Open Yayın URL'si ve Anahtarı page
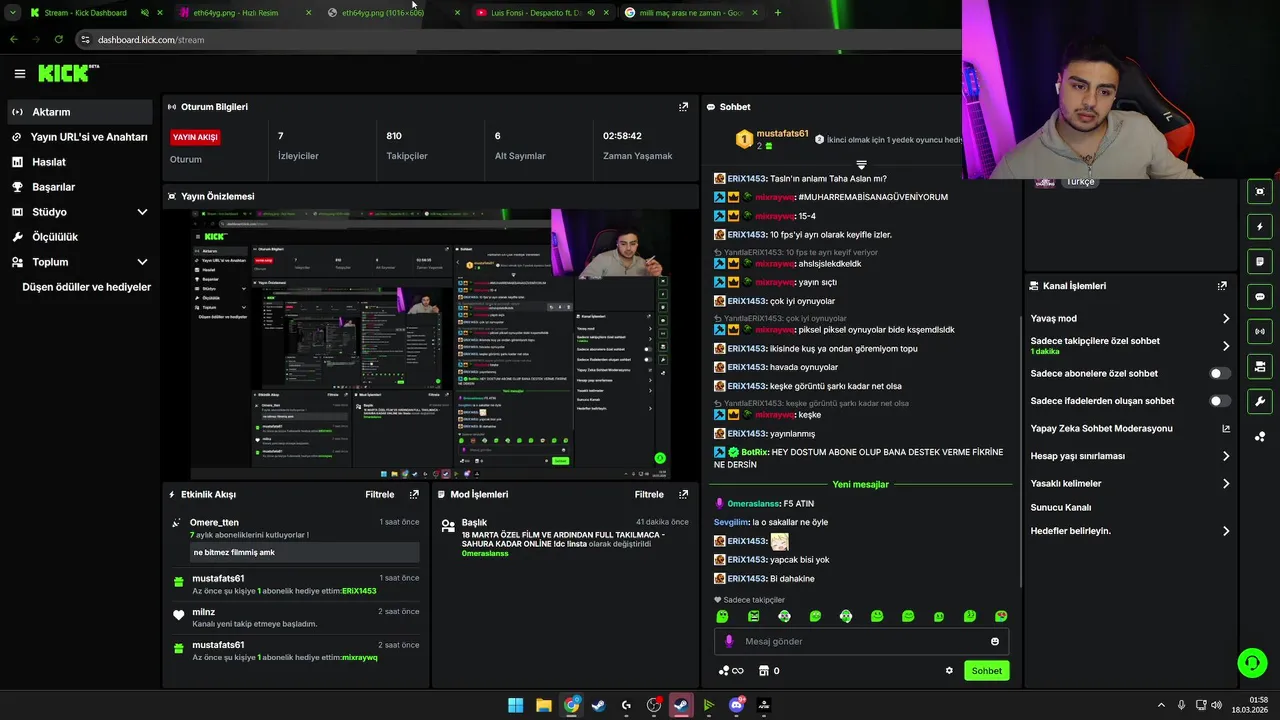The height and width of the screenshot is (720, 1280). [80, 137]
